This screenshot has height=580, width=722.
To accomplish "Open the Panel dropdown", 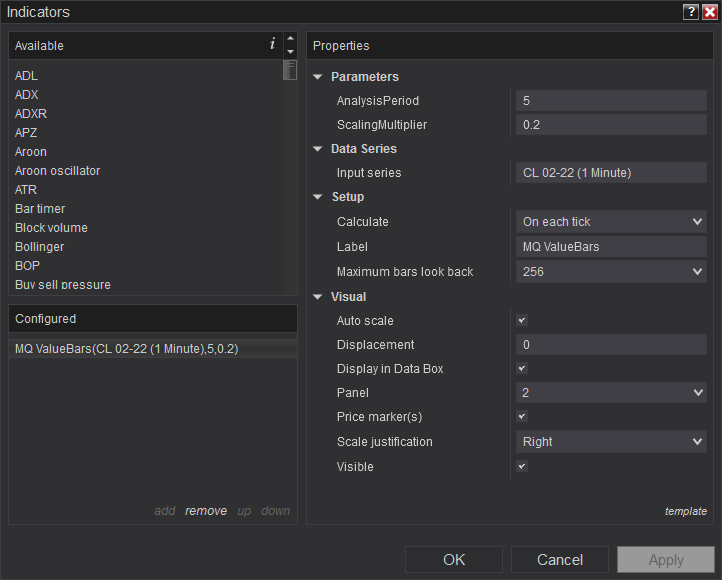I will [611, 393].
